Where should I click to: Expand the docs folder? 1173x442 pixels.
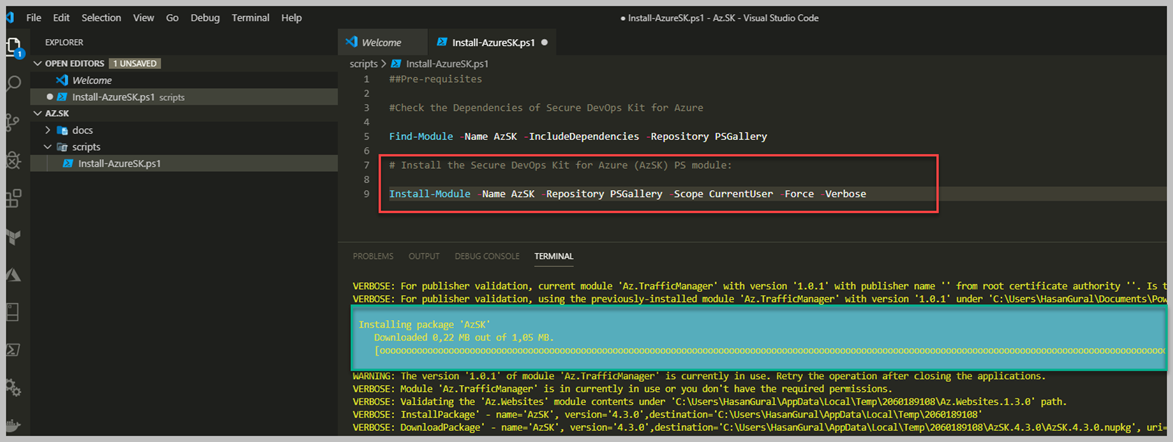tap(49, 130)
